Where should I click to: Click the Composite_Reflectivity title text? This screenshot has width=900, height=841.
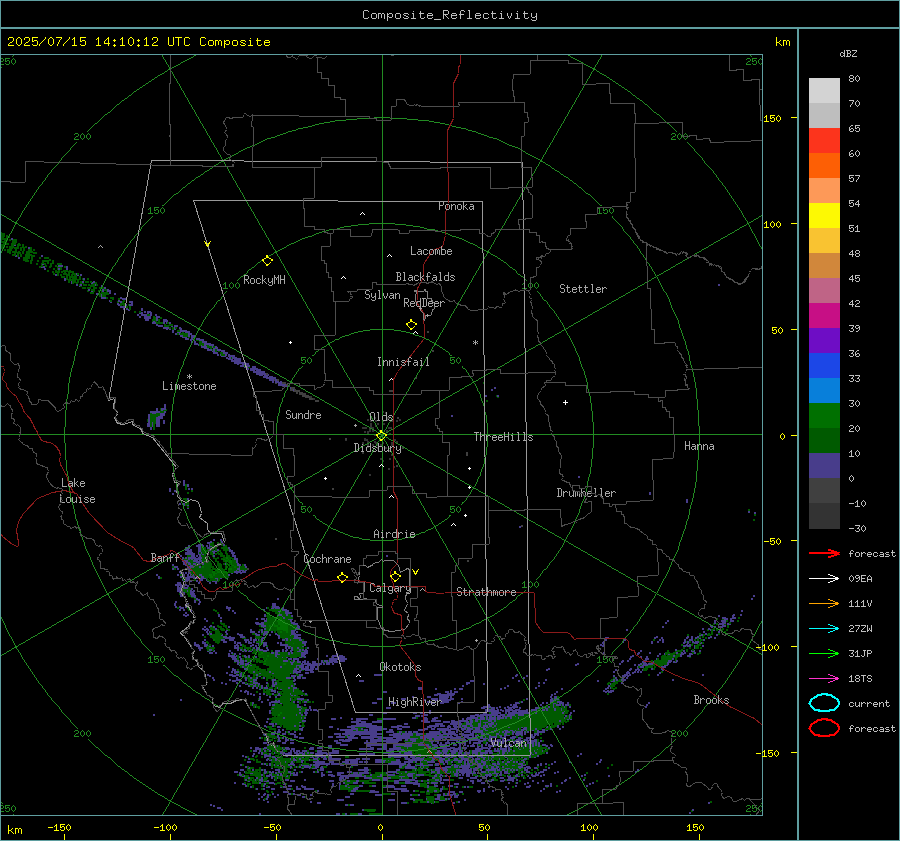click(450, 15)
